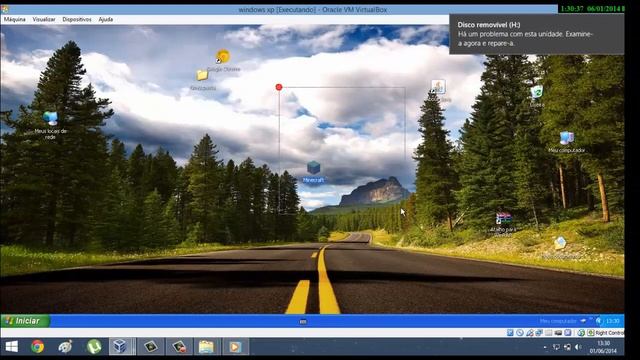Screen dimensions: 640x360
Task: Open the paint palette app on host taskbar
Action: (65, 347)
